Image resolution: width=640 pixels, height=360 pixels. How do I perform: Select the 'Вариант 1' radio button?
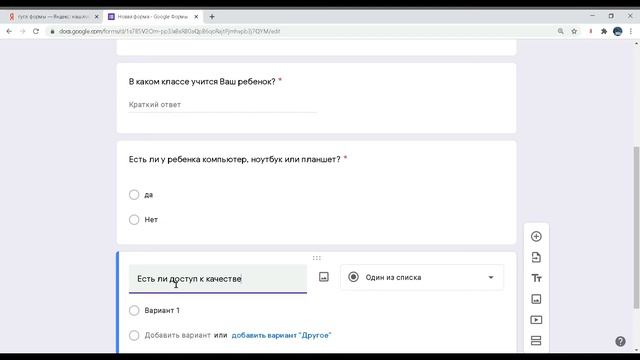point(134,310)
